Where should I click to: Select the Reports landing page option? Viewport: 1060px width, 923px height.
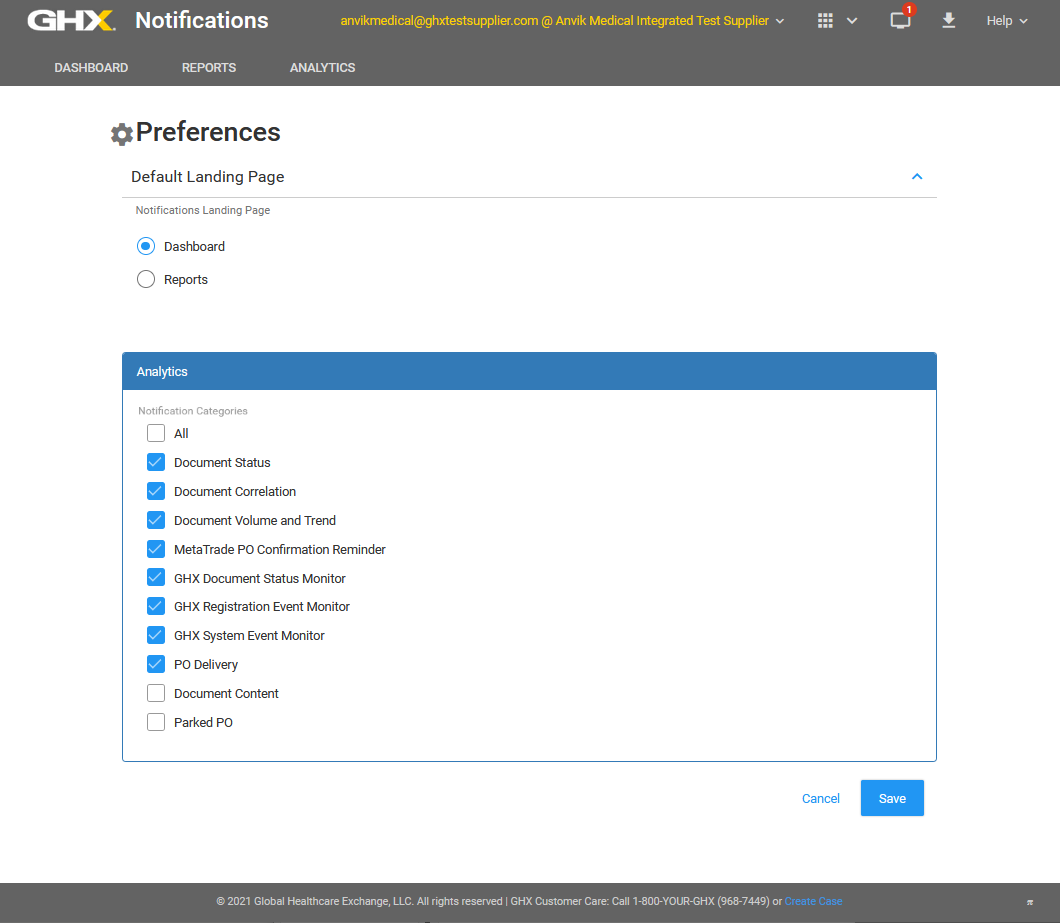point(146,280)
